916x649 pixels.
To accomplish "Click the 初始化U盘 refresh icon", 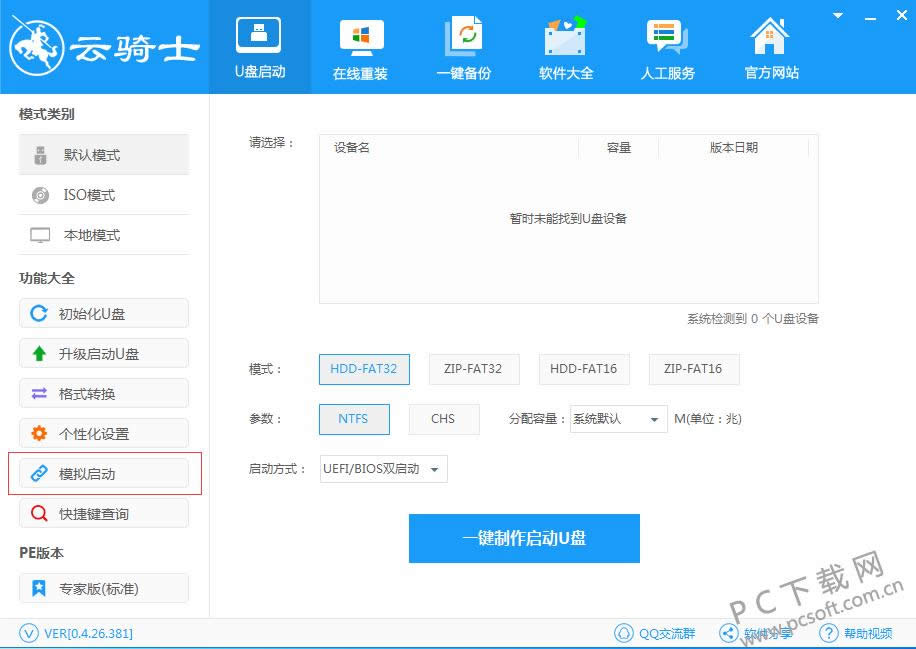I will (x=39, y=314).
